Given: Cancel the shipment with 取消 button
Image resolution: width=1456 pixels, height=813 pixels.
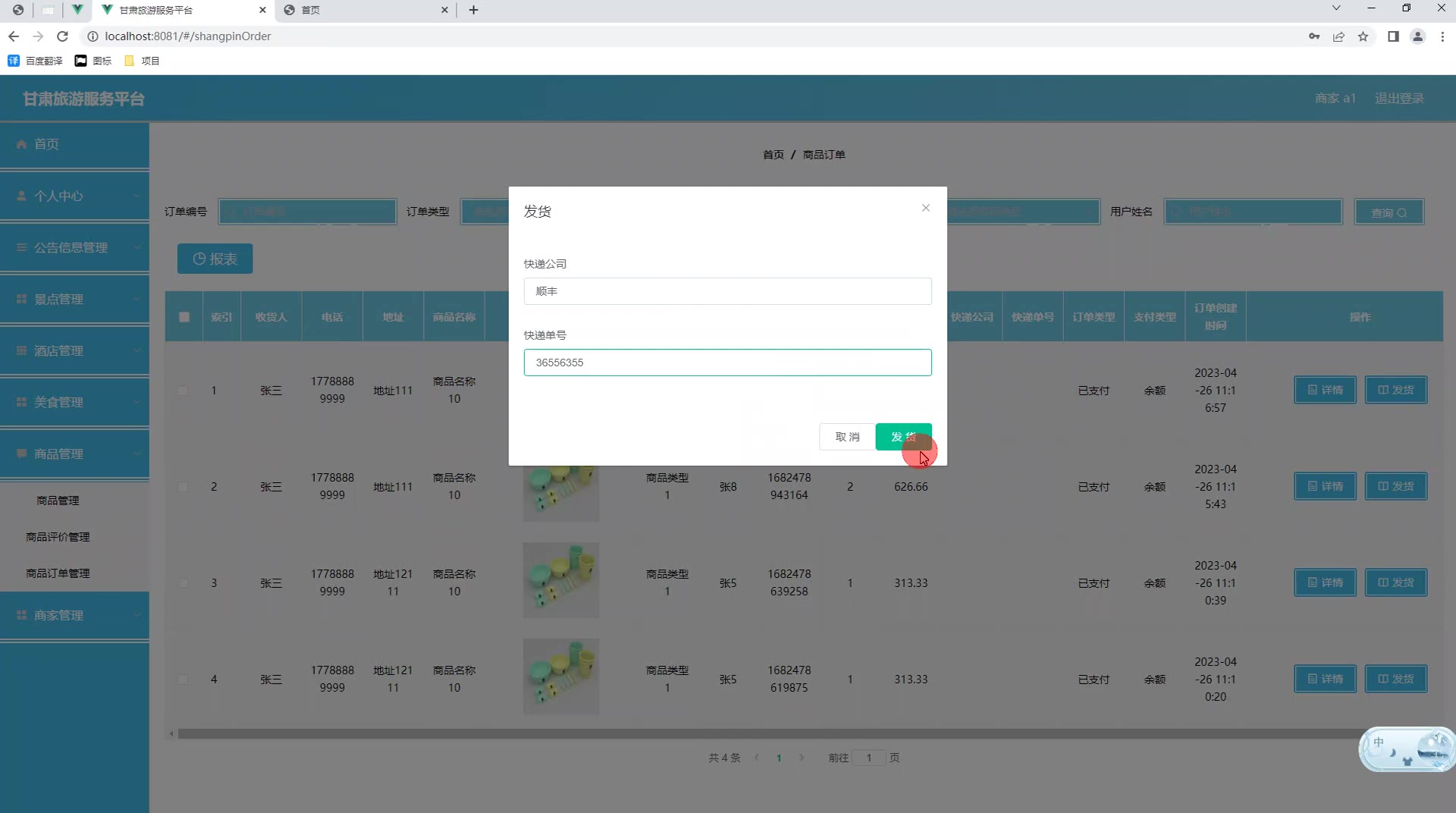Looking at the screenshot, I should point(847,437).
